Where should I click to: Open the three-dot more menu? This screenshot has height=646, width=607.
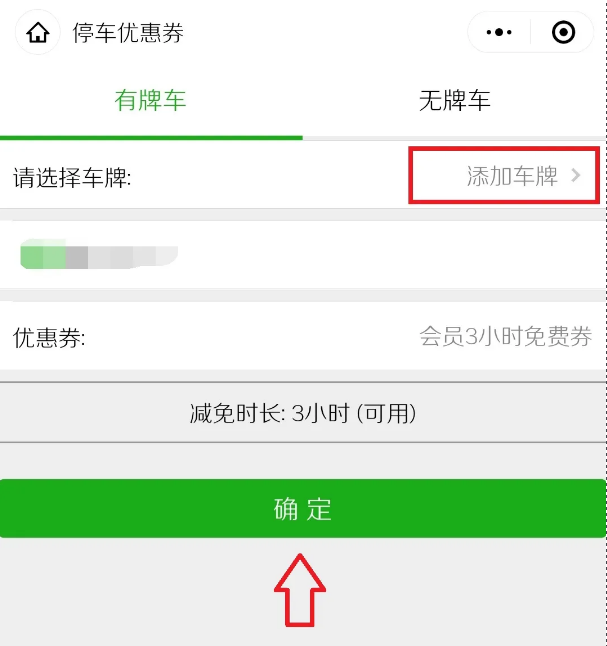pyautogui.click(x=499, y=32)
